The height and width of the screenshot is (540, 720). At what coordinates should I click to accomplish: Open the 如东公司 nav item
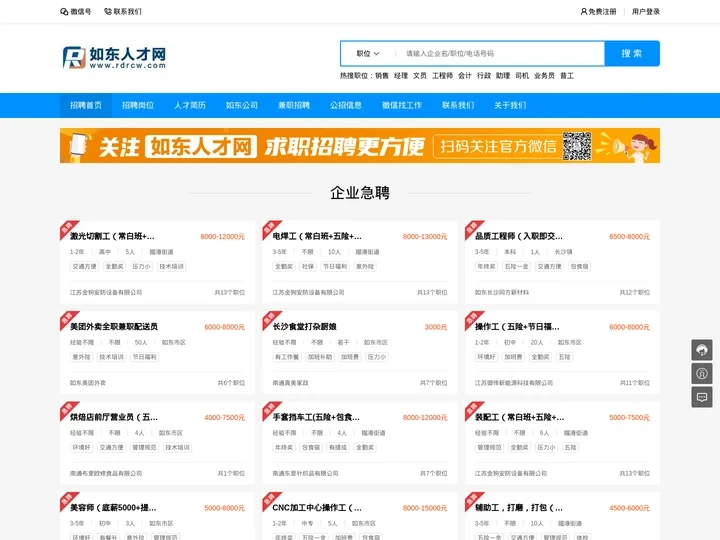pyautogui.click(x=242, y=105)
